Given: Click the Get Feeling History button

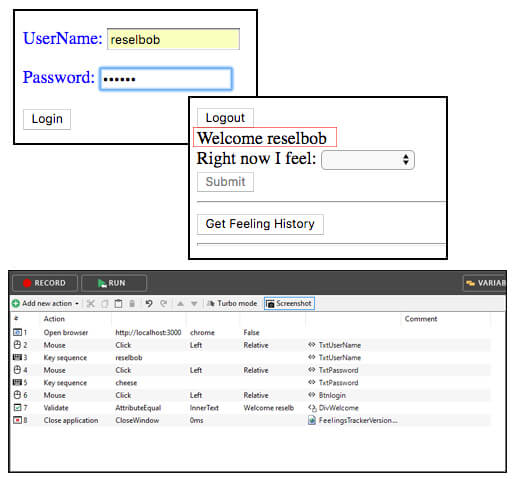Looking at the screenshot, I should [x=260, y=224].
